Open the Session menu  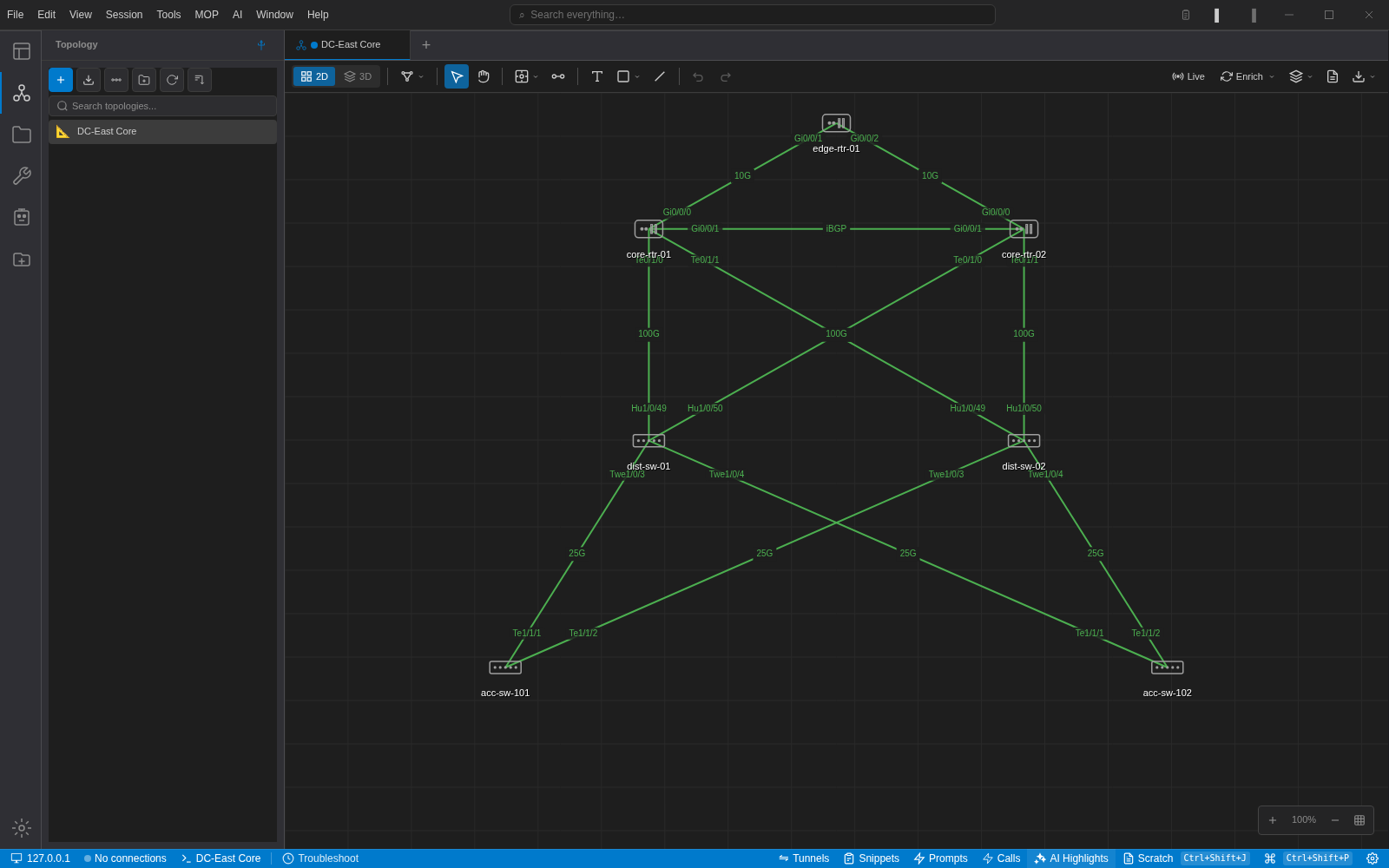(124, 15)
